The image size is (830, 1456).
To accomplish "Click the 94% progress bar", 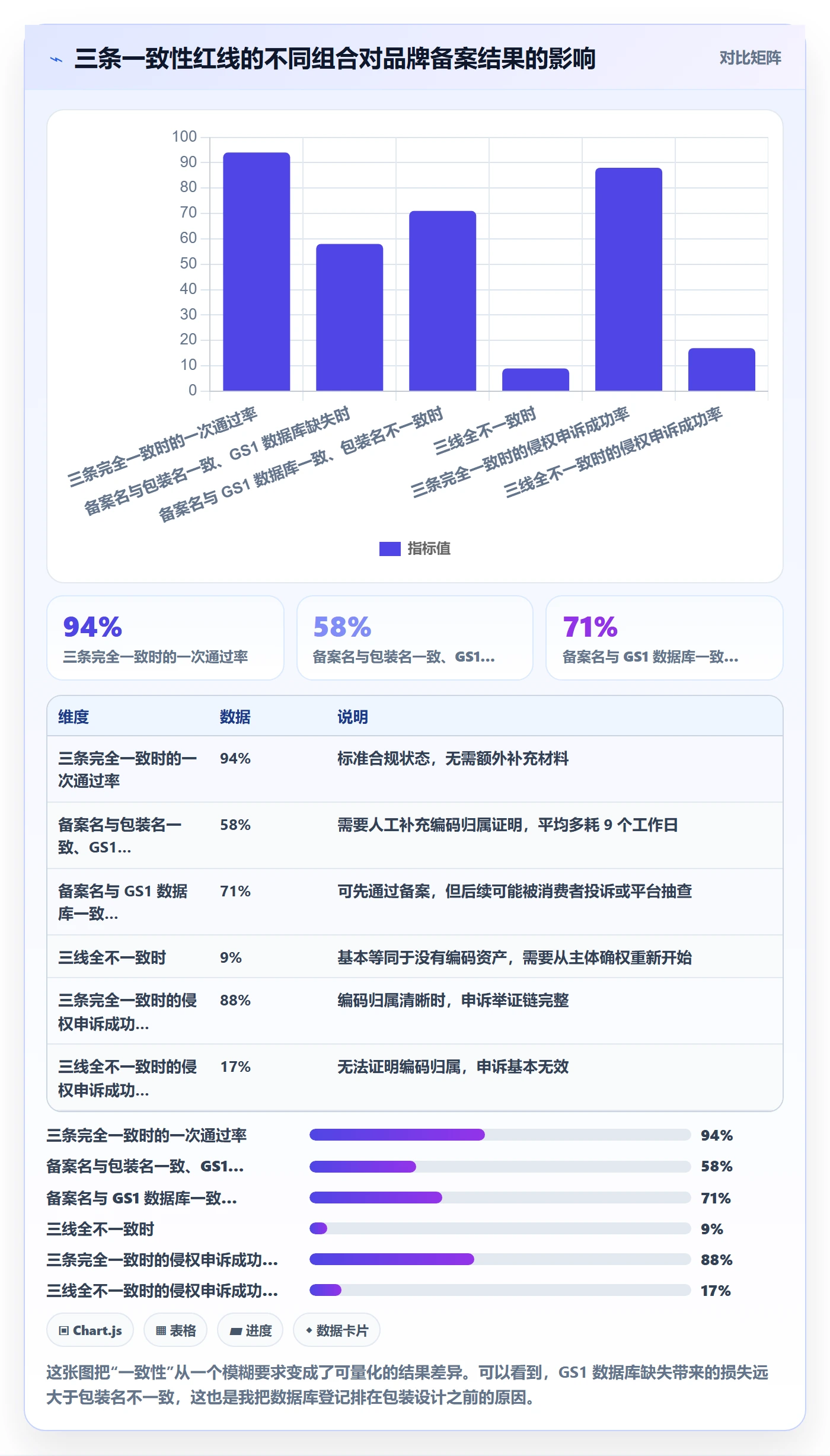I will (x=500, y=1135).
